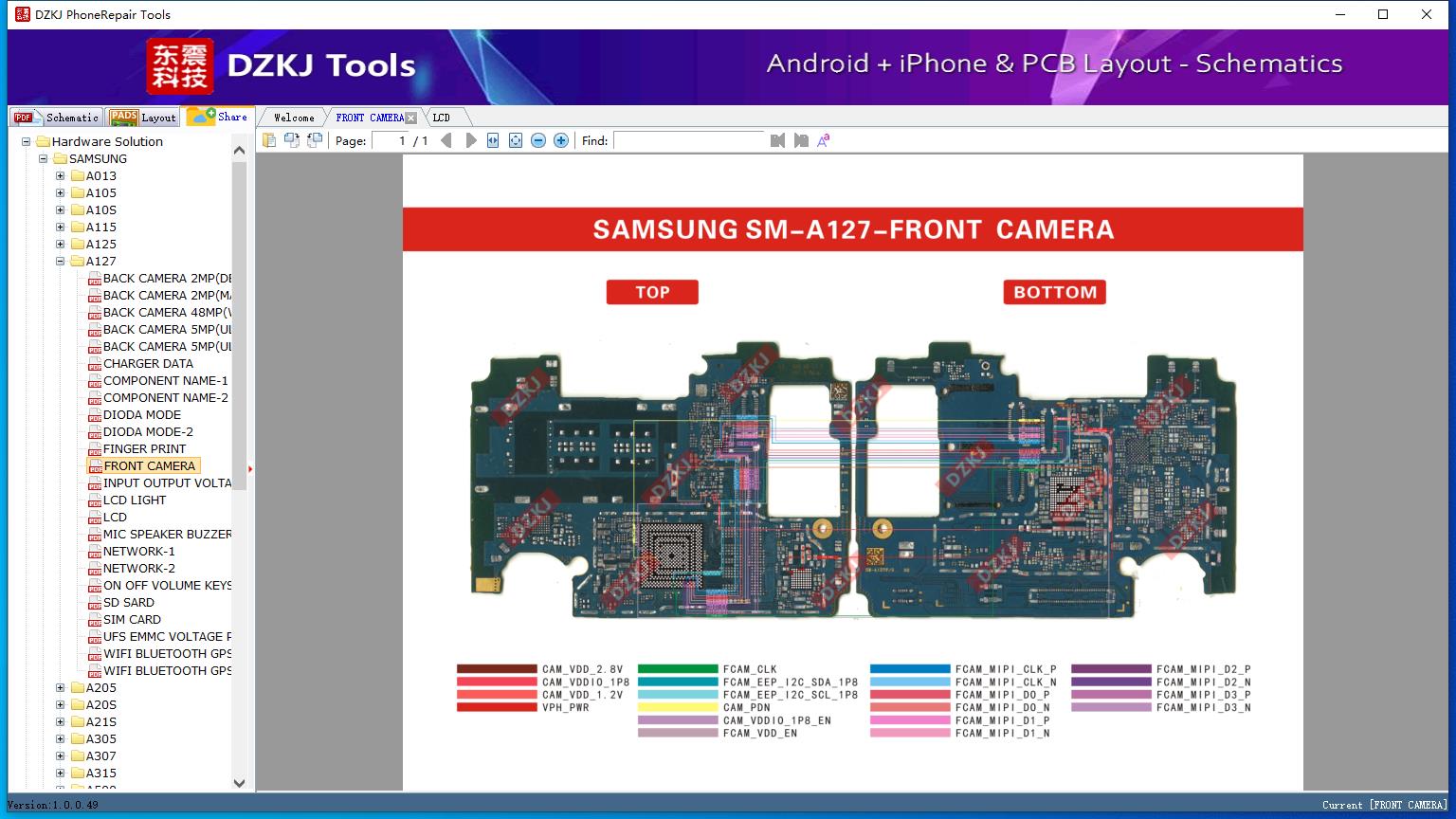
Task: Click PDF icon beside DIODA MODE-2
Action: [x=95, y=432]
